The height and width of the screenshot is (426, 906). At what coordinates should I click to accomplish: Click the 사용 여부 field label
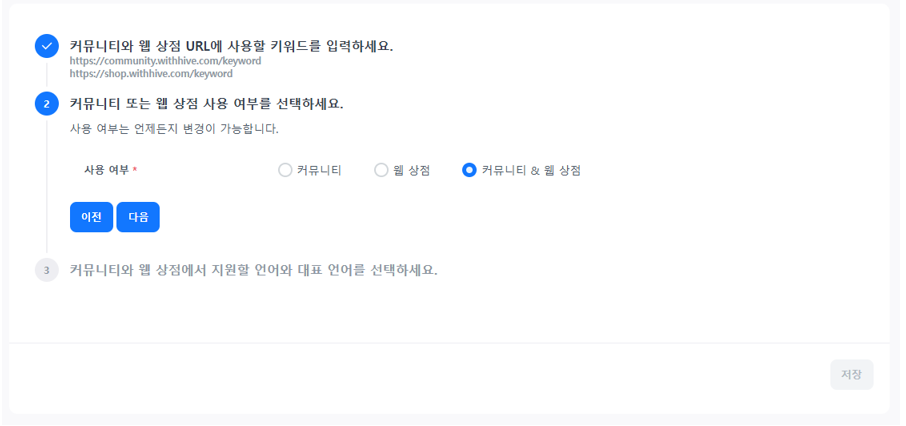click(x=106, y=170)
